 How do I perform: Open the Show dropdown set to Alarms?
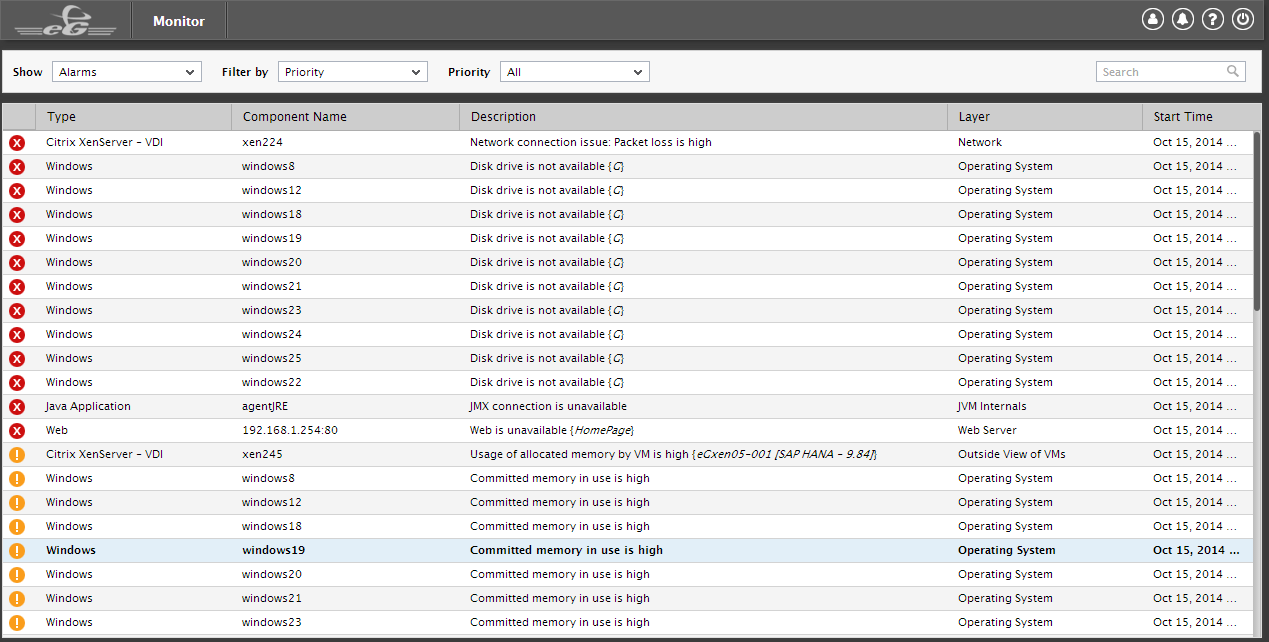click(x=127, y=72)
